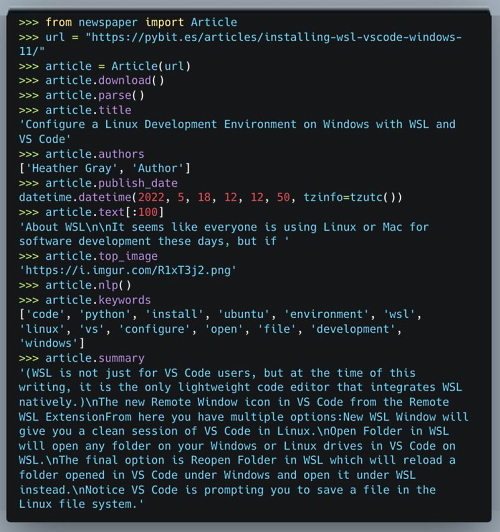Click the article.publish_date prompt line
Screen dimensions: 500x532
[98, 183]
